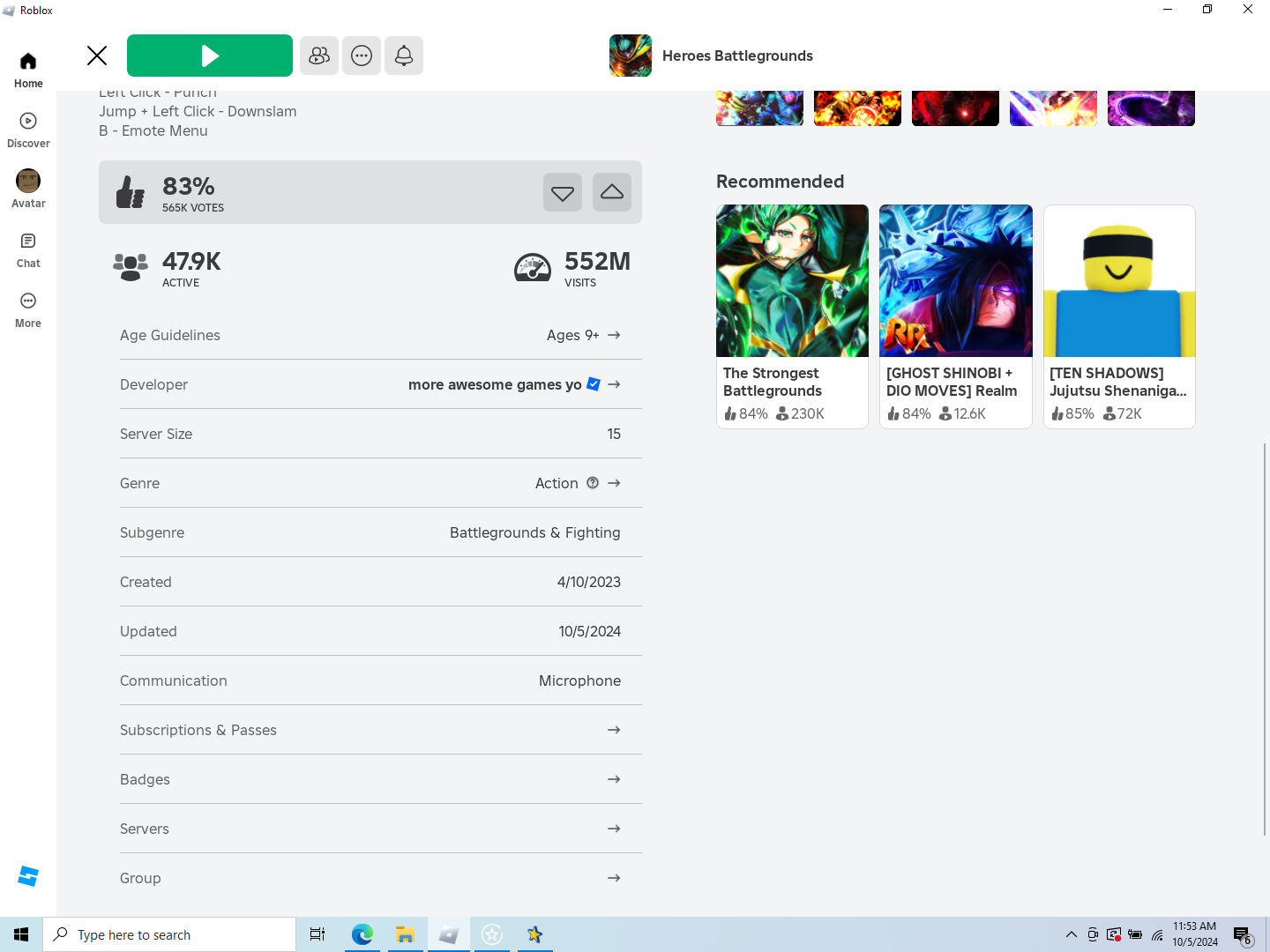Click the battery tray icon
Image resolution: width=1270 pixels, height=952 pixels.
point(1135,934)
